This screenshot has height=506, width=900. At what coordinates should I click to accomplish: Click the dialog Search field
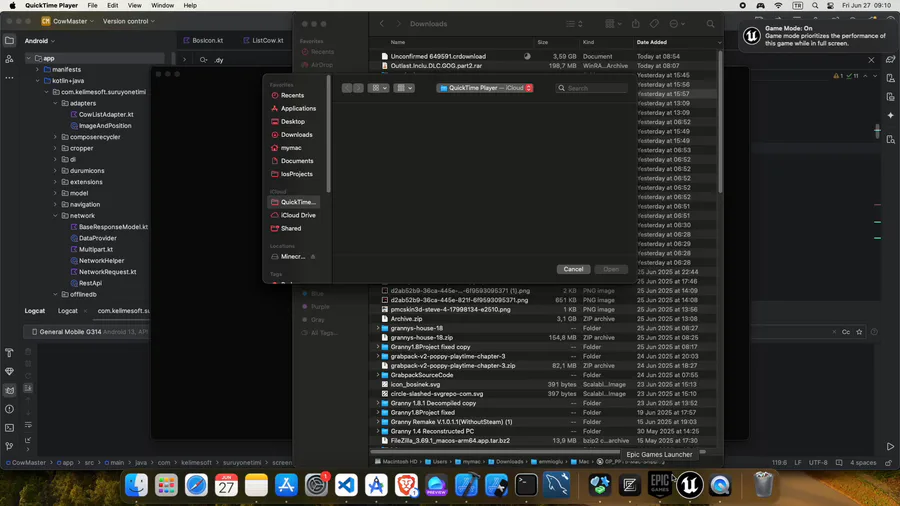(591, 88)
